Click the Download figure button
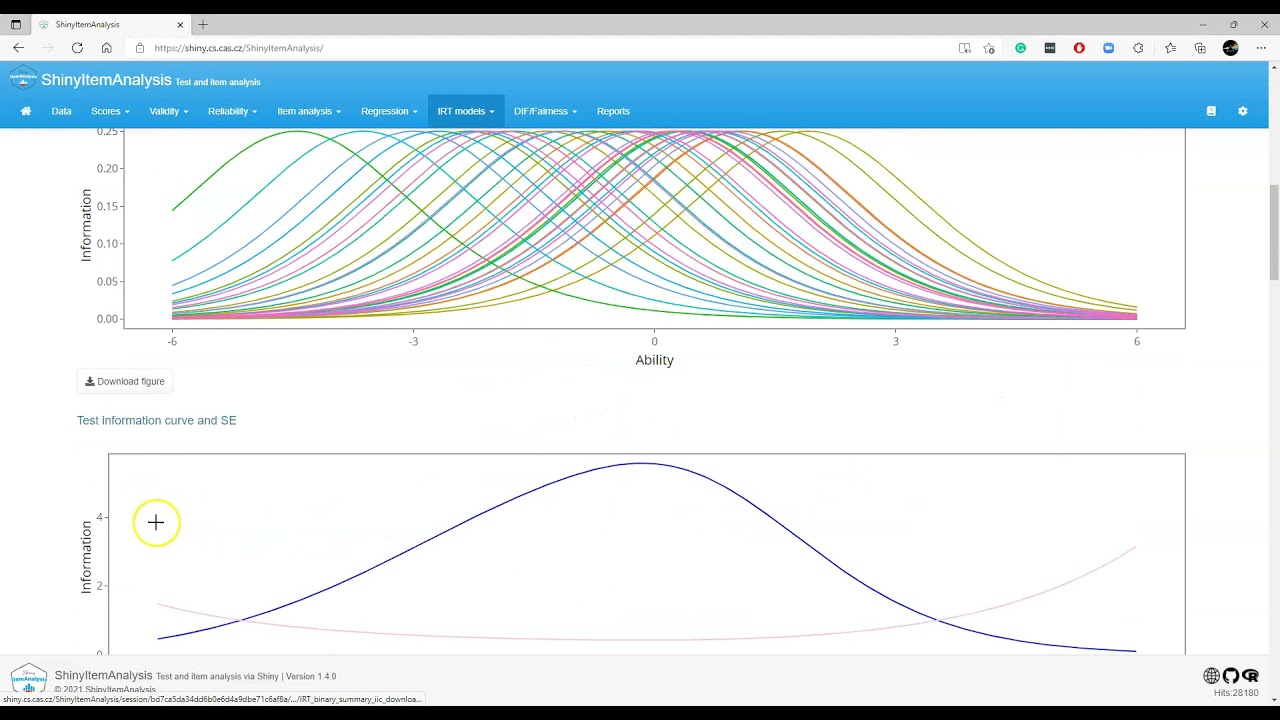The width and height of the screenshot is (1280, 720). (x=125, y=381)
